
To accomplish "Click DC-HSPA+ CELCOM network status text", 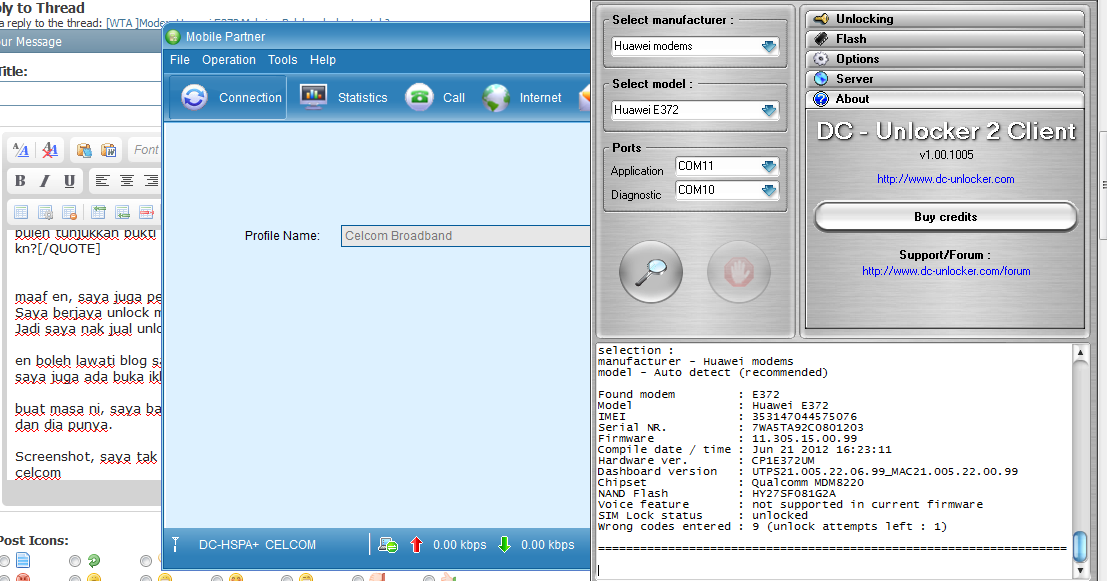I will [x=258, y=545].
